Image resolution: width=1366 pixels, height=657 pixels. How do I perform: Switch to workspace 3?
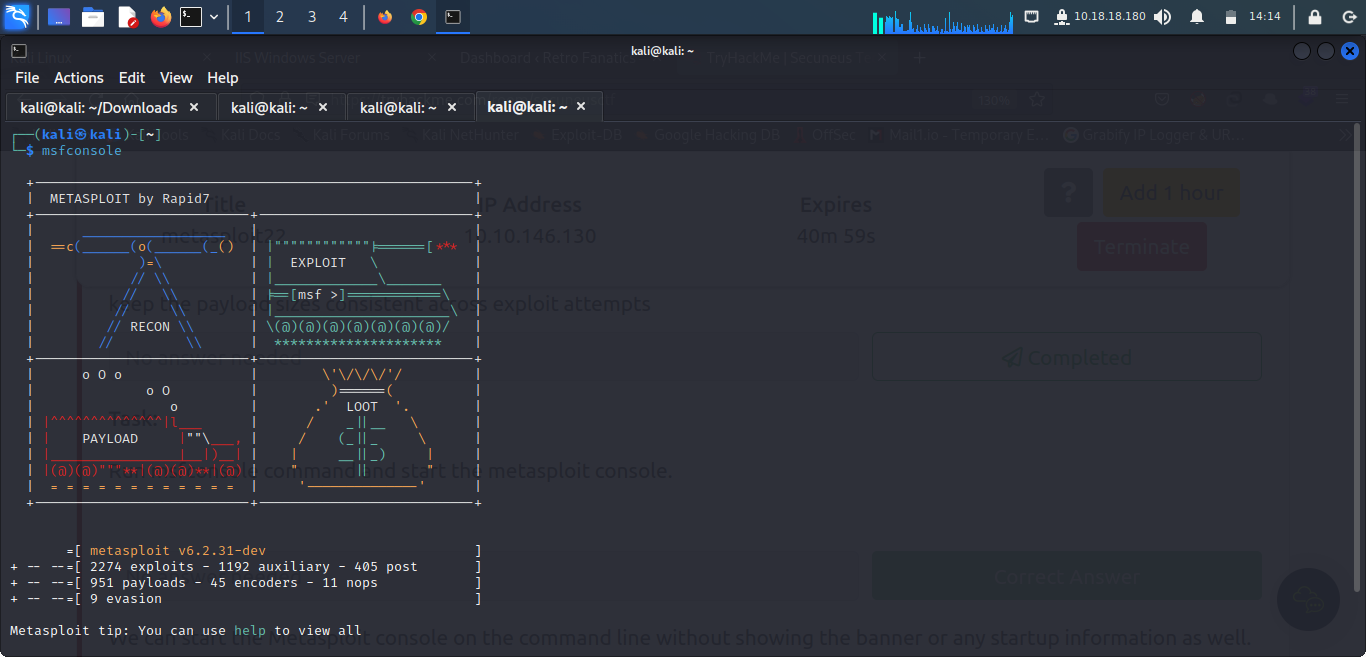click(312, 17)
